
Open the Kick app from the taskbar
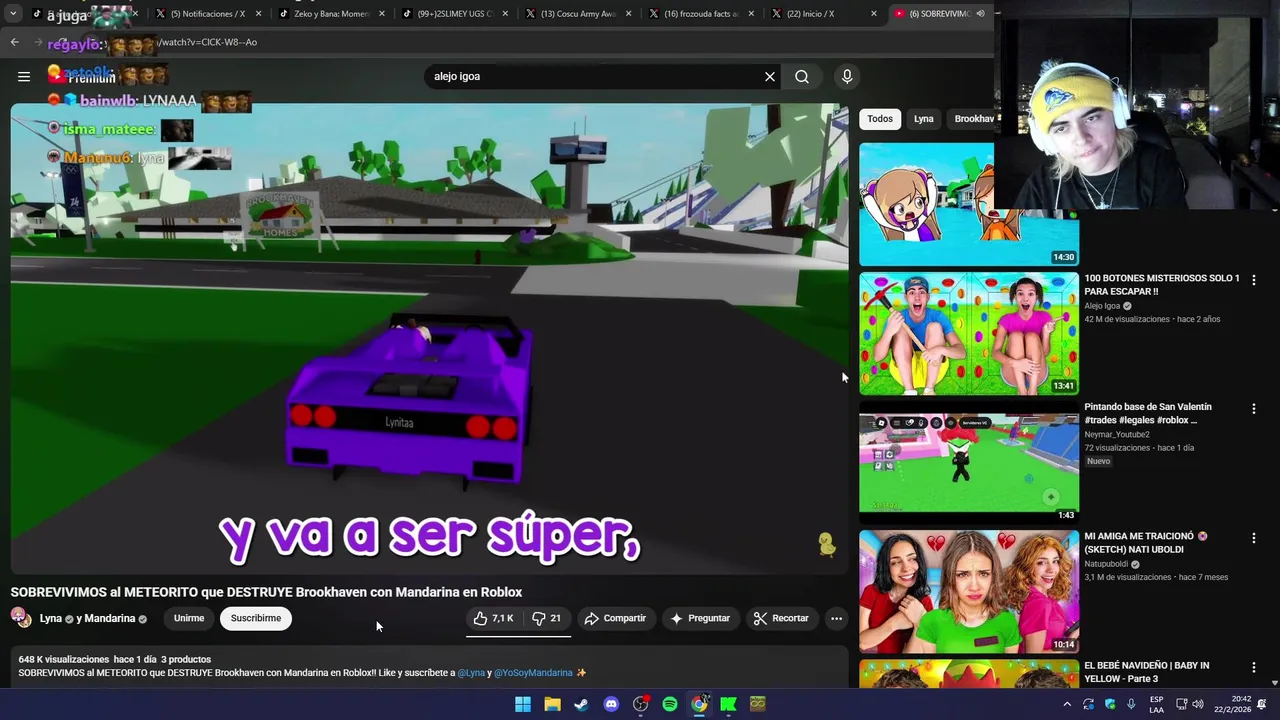[x=729, y=704]
